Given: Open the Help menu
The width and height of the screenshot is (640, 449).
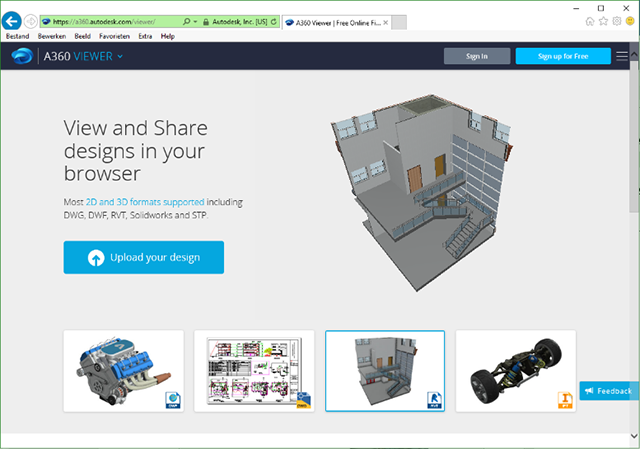Looking at the screenshot, I should [167, 36].
